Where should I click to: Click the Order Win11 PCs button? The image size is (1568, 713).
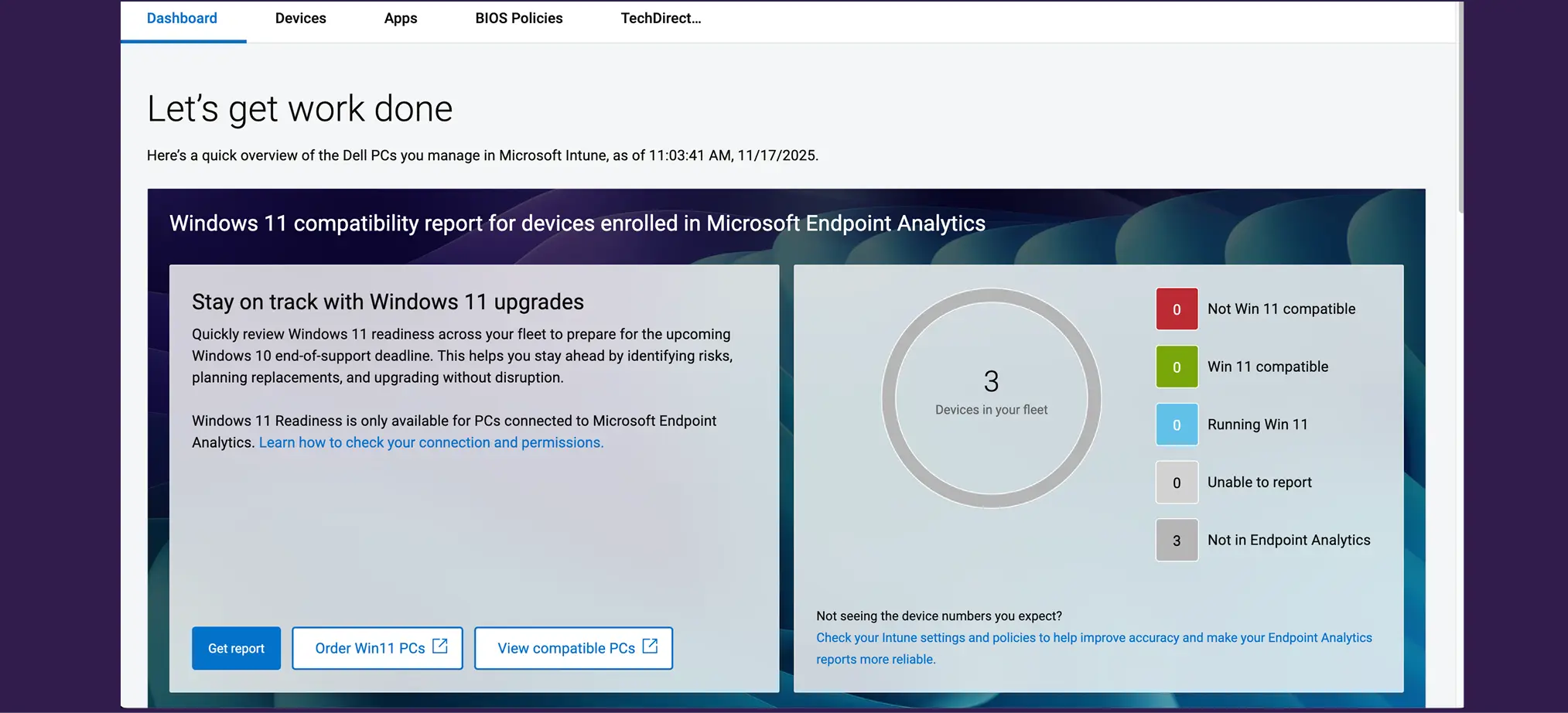[x=377, y=648]
